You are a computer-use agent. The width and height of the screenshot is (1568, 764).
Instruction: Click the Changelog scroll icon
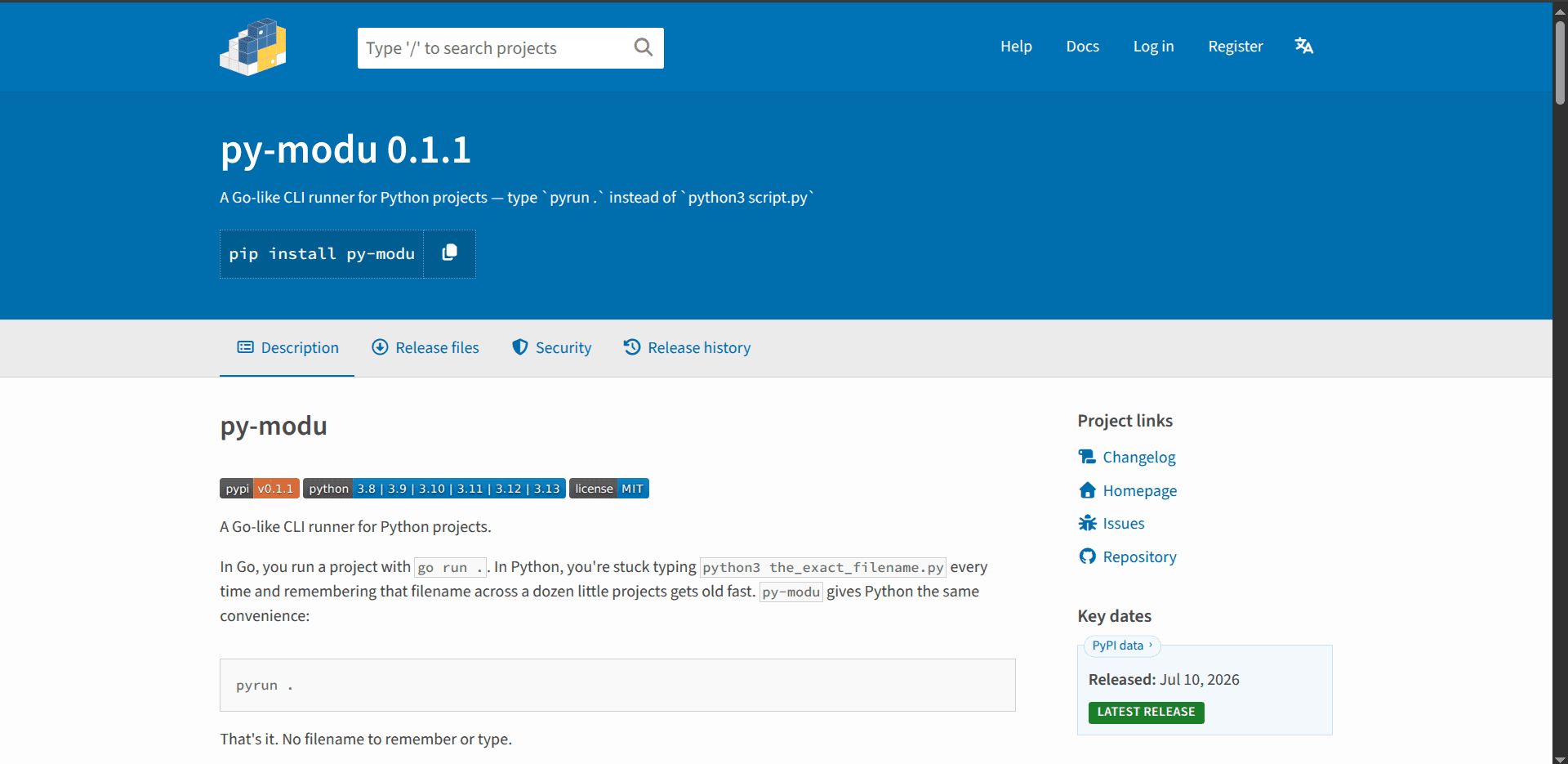pos(1087,457)
